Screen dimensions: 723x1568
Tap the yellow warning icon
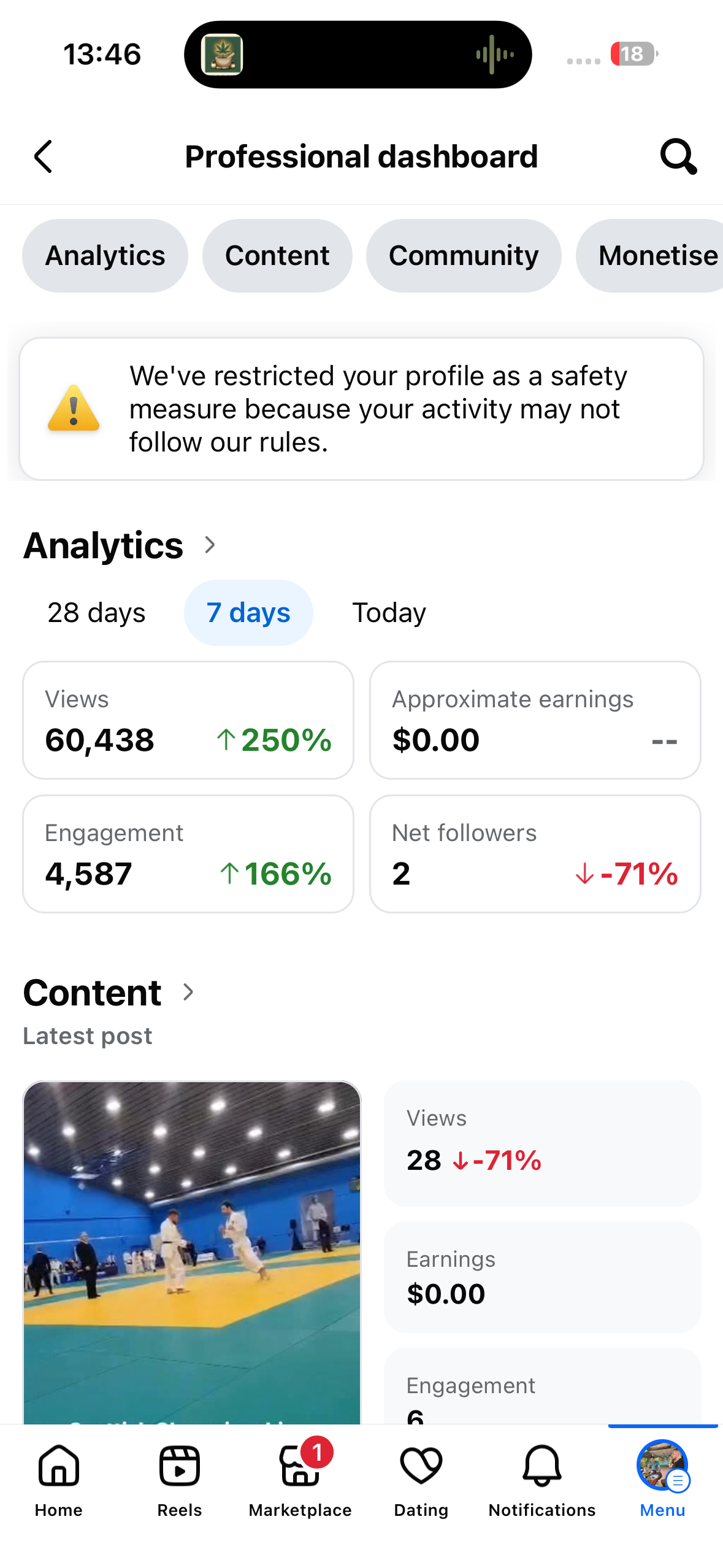(x=74, y=408)
